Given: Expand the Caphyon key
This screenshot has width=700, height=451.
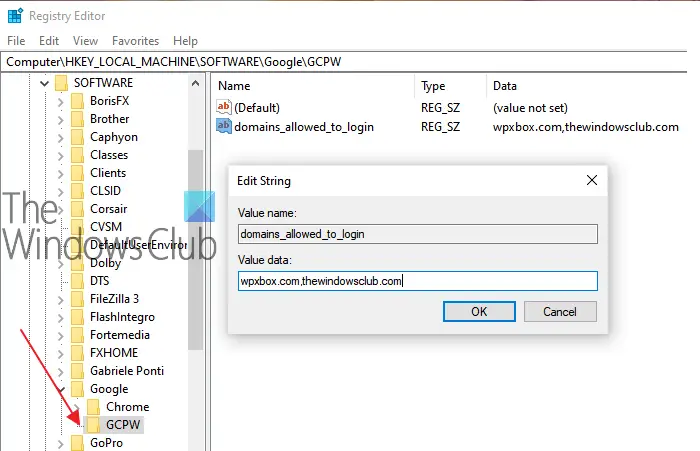Looking at the screenshot, I should coord(60,138).
